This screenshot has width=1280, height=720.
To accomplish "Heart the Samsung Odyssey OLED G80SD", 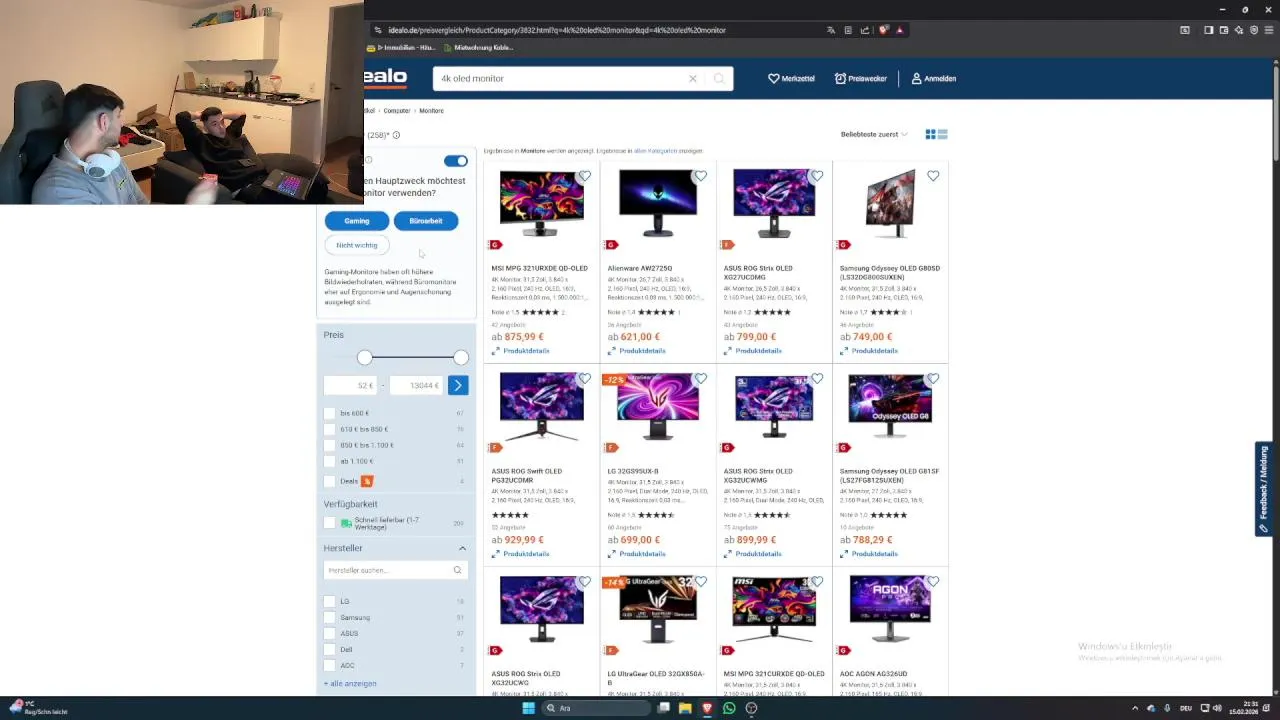I will click(x=933, y=176).
